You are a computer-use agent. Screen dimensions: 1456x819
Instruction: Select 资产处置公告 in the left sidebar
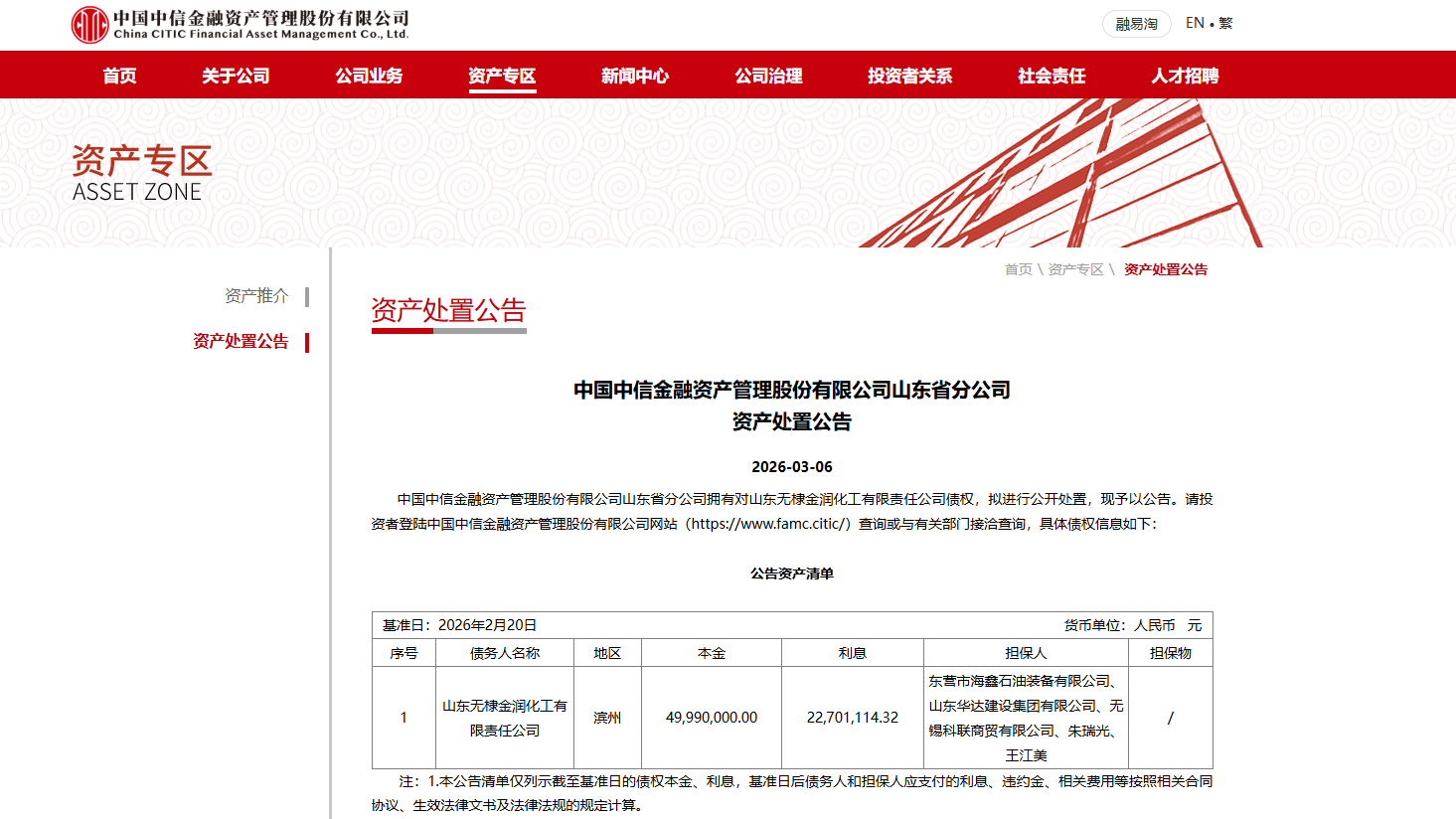coord(241,341)
